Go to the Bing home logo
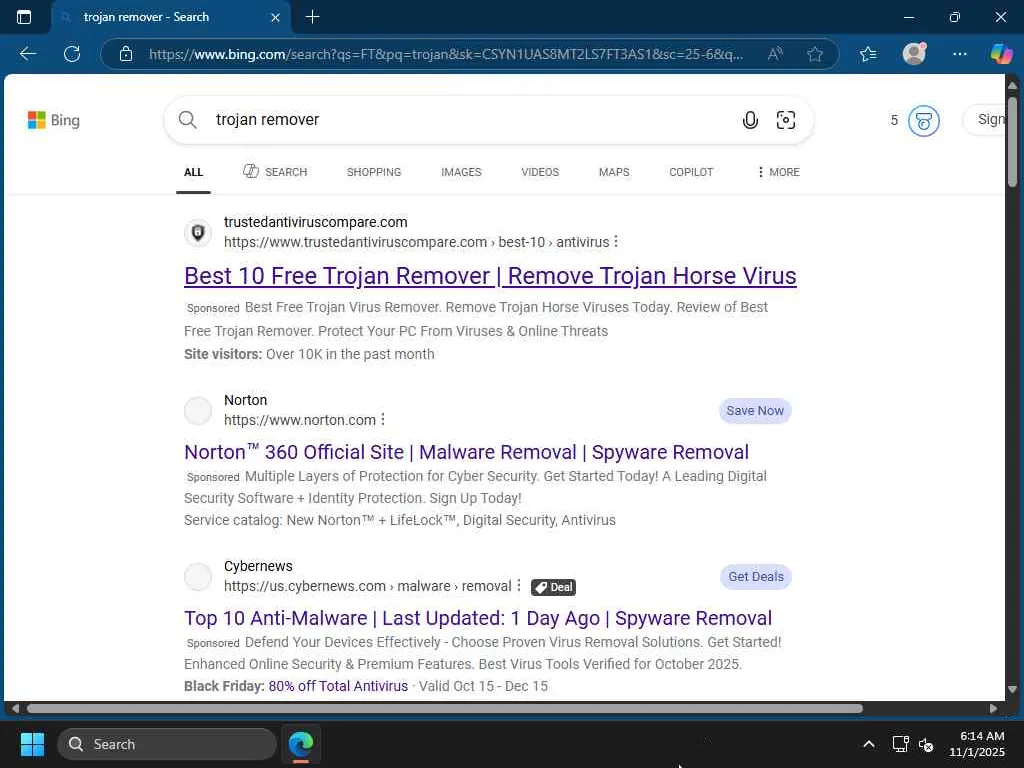1024x768 pixels. coord(54,120)
